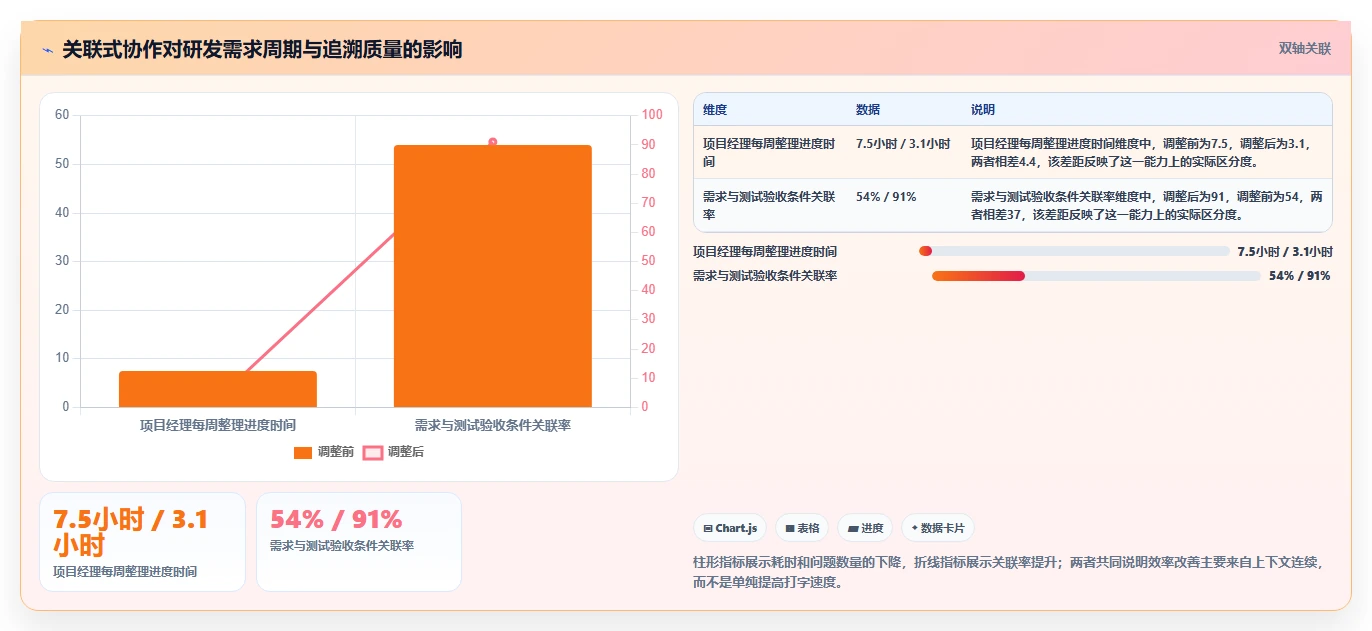Click the 需求与测试验收条件关联率 progress bar

pos(1096,276)
